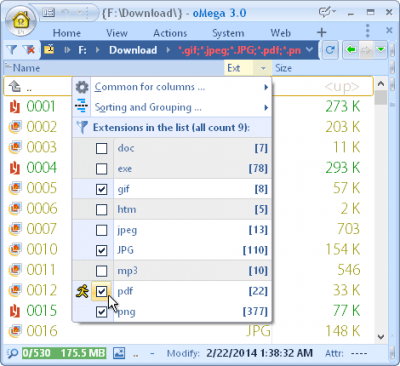Click the picture preview icon in the status bar
Screen dimensions: 400x366
tap(119, 353)
